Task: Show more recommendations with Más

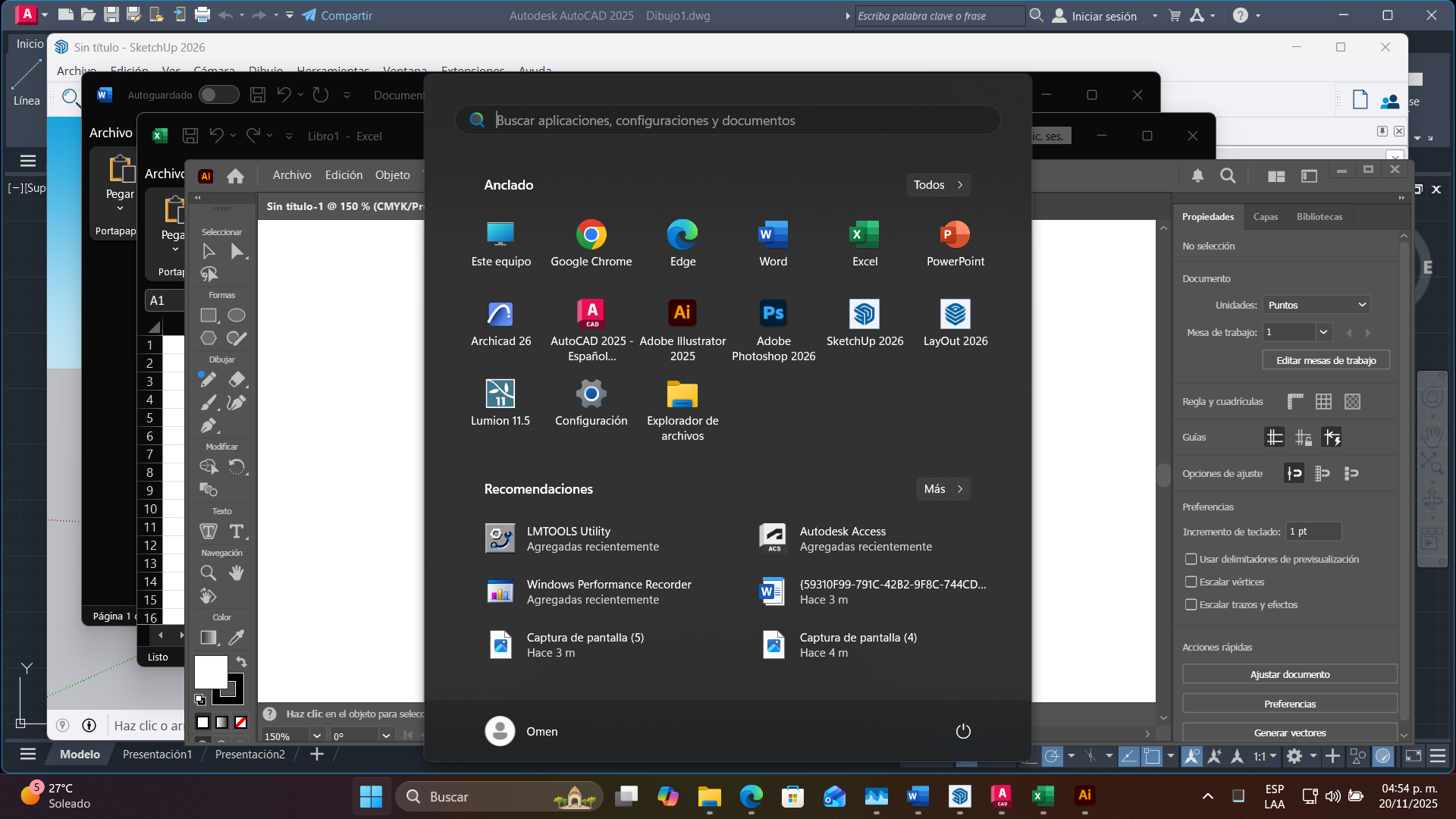Action: [943, 489]
